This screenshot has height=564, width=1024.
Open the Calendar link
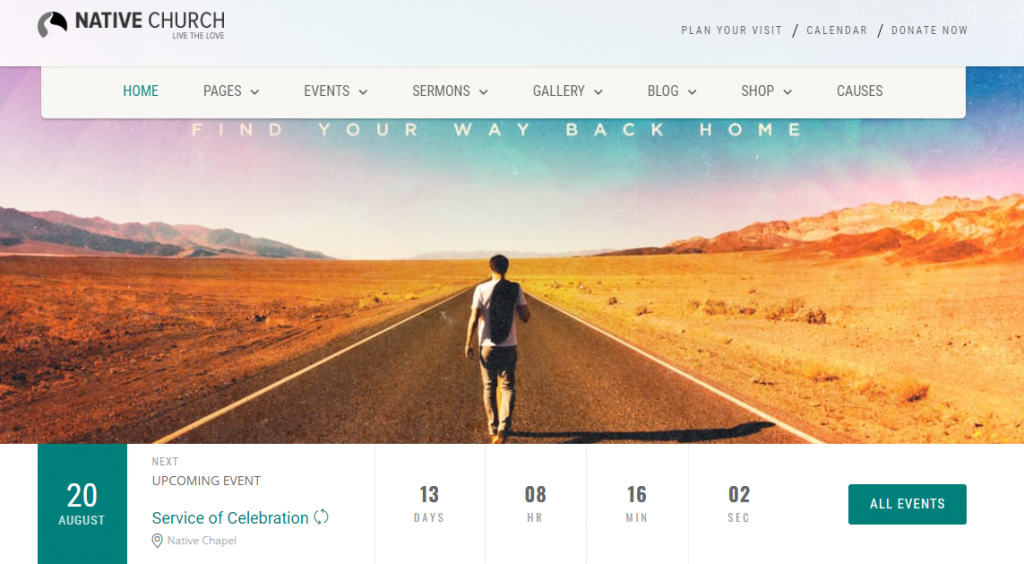pos(837,30)
